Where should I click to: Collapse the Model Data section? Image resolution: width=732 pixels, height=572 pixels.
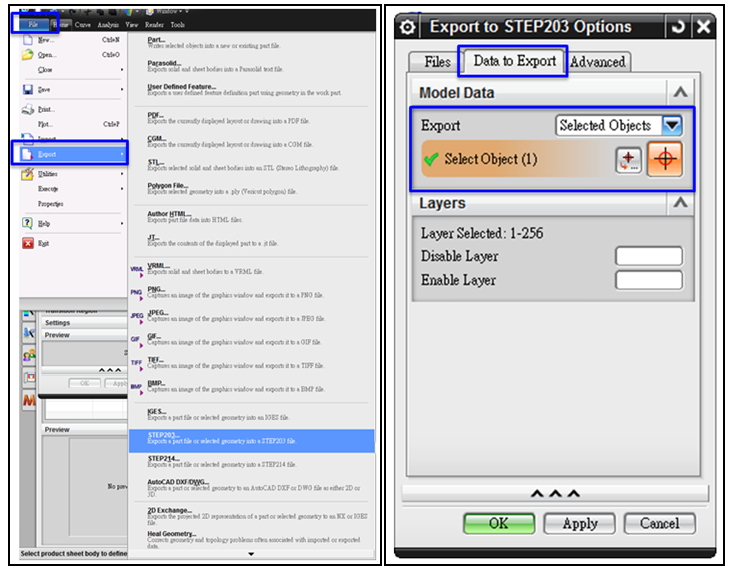pos(680,93)
